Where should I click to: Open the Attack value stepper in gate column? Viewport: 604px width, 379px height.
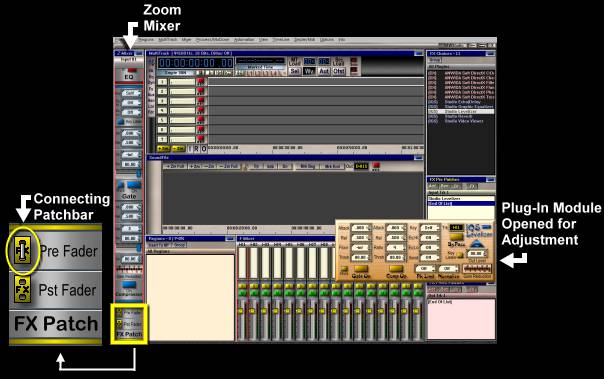point(360,228)
